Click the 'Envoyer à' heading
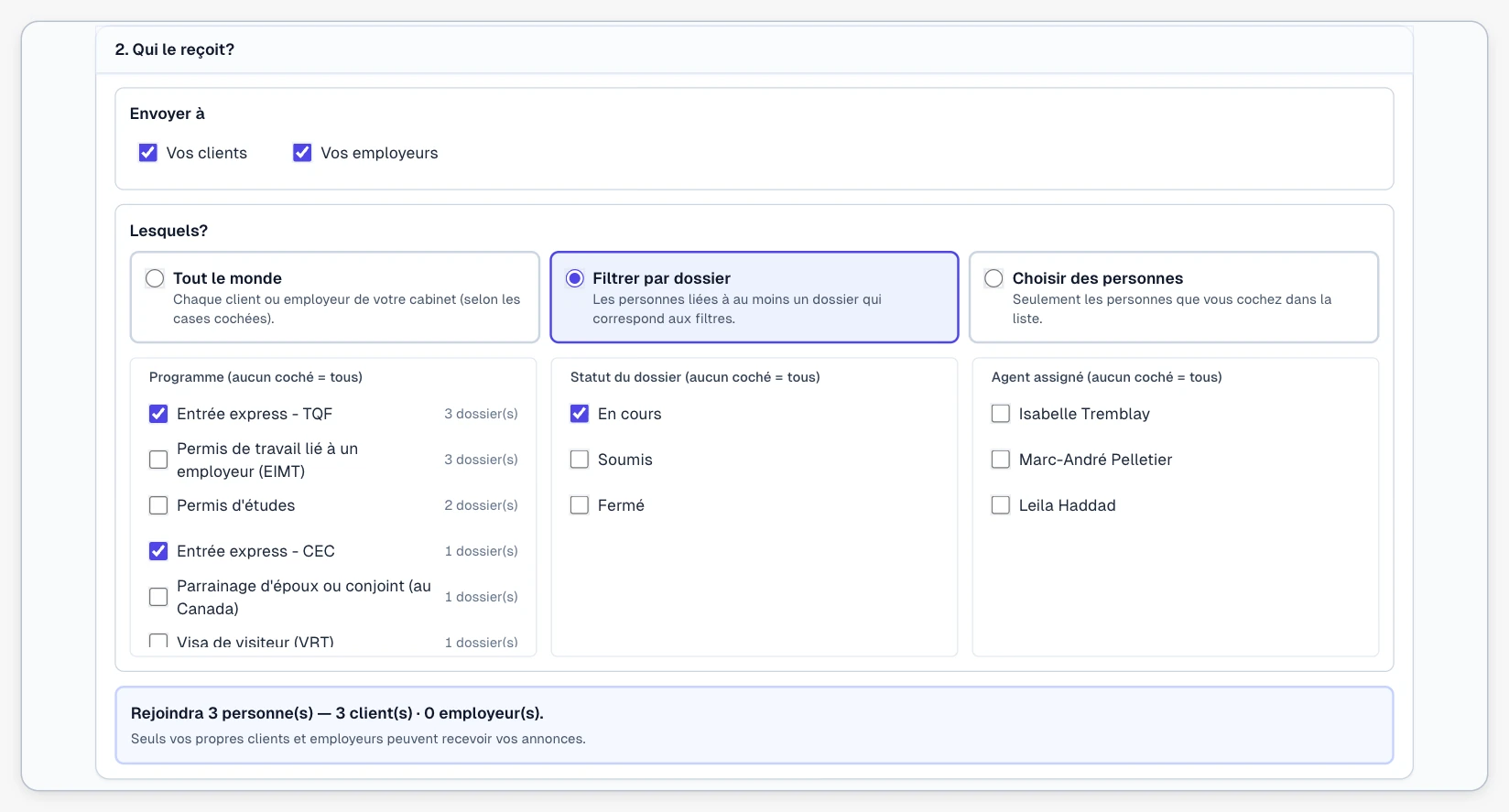Image resolution: width=1509 pixels, height=812 pixels. click(168, 114)
